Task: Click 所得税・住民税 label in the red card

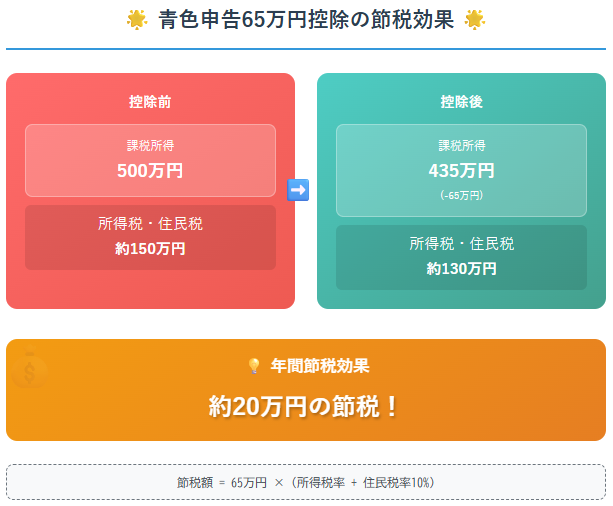Action: (151, 224)
